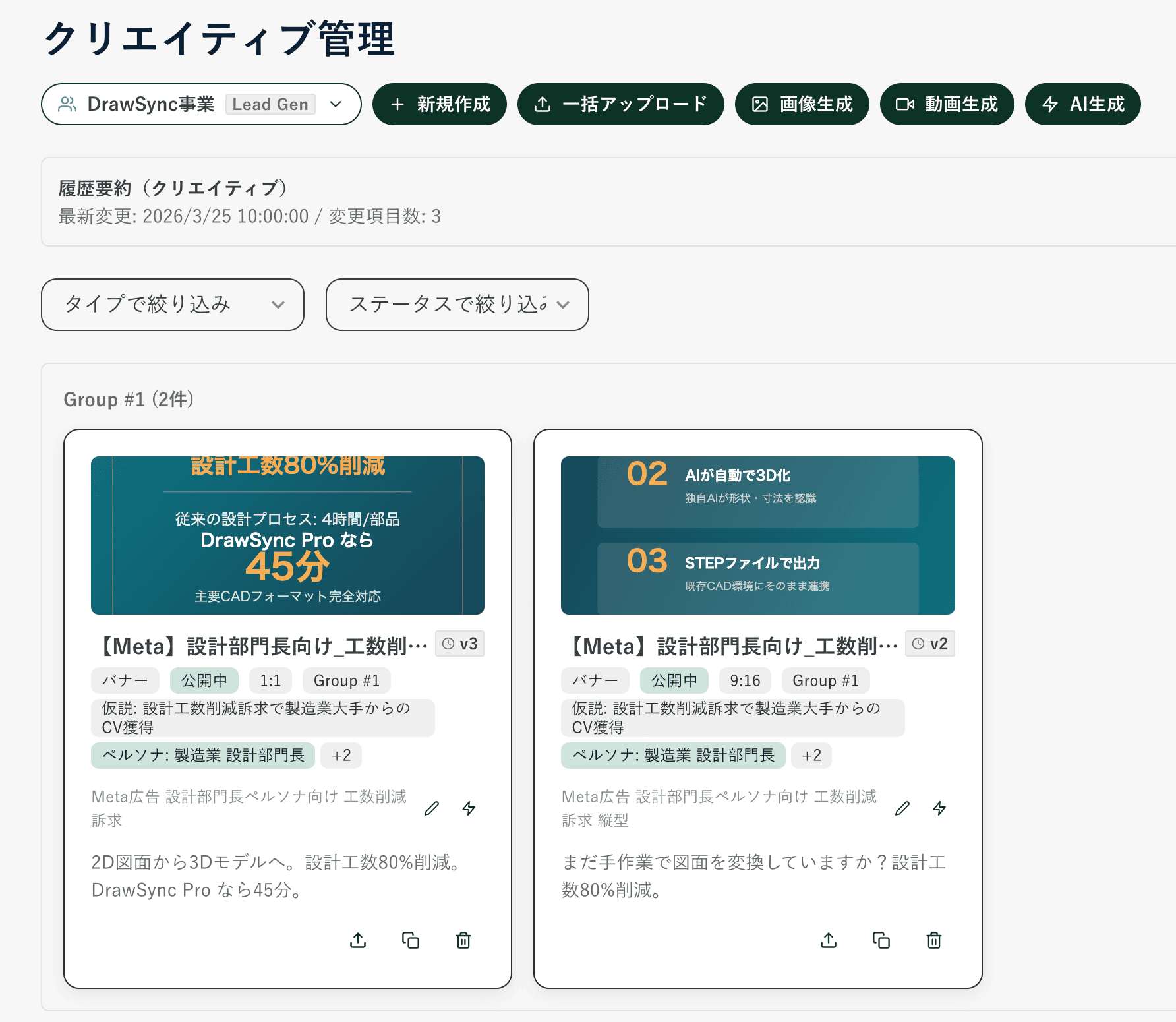
Task: Open the タイプで絞り込み filter dropdown
Action: (x=172, y=305)
